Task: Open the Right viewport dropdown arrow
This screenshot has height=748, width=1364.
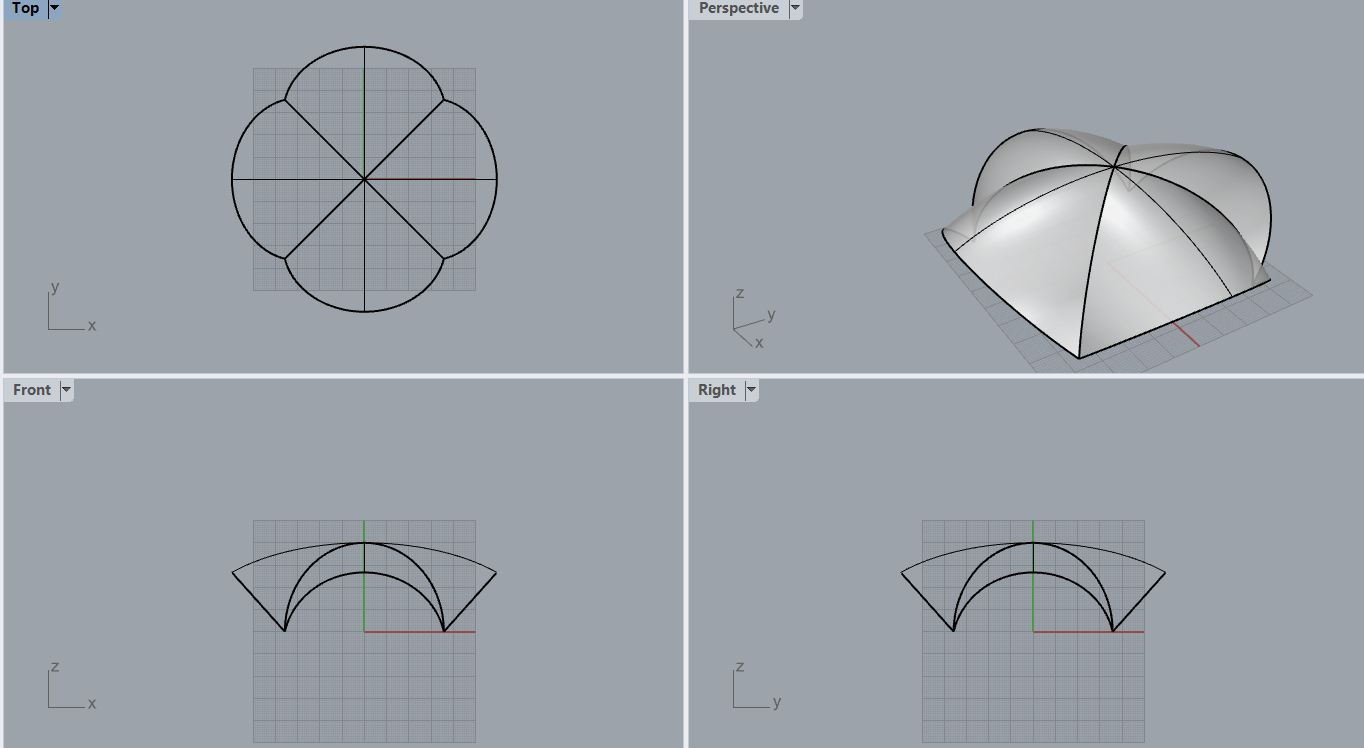Action: coord(751,390)
